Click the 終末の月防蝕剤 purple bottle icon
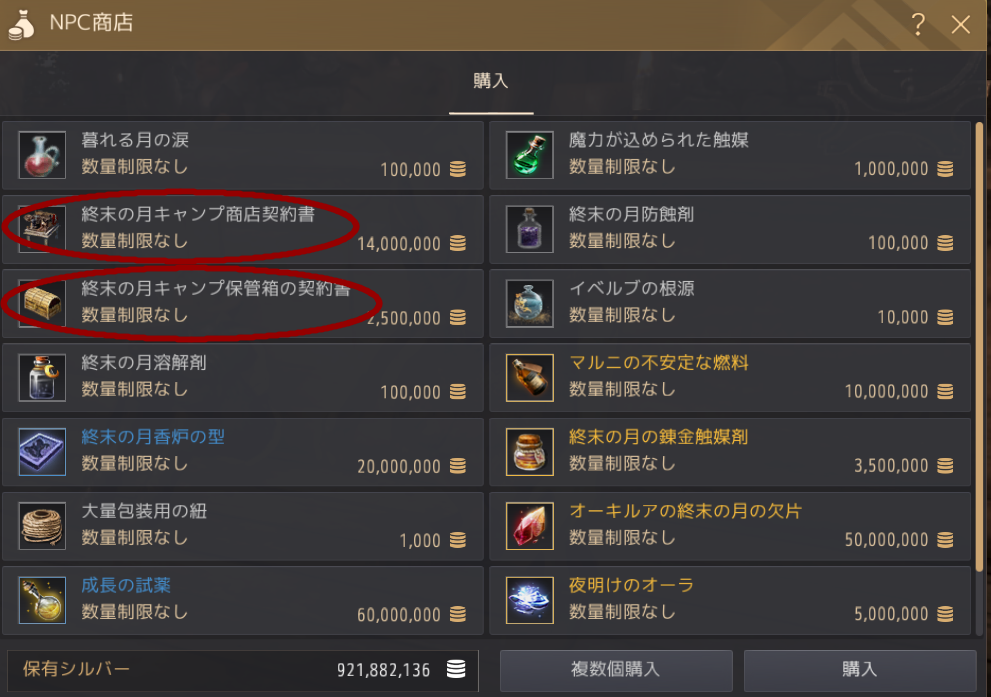 point(530,229)
